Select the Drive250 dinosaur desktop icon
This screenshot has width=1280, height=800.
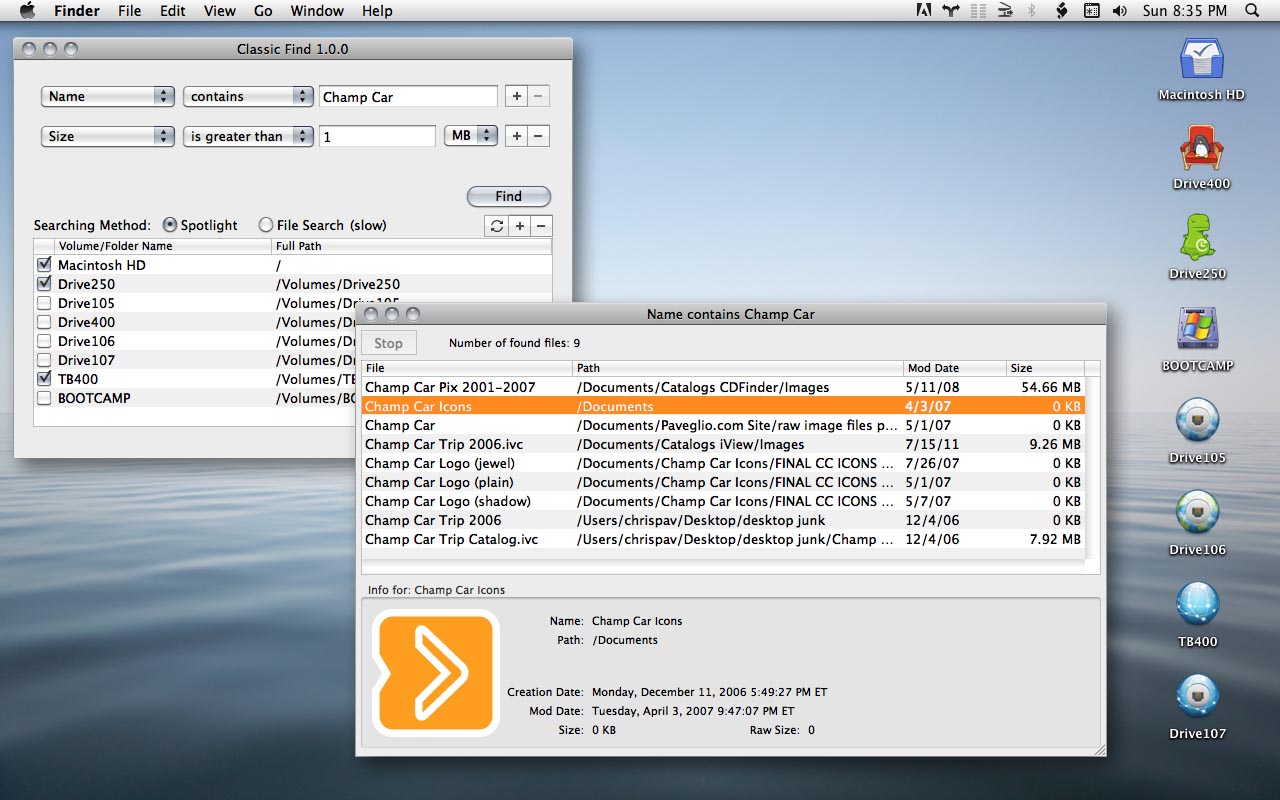[1198, 238]
